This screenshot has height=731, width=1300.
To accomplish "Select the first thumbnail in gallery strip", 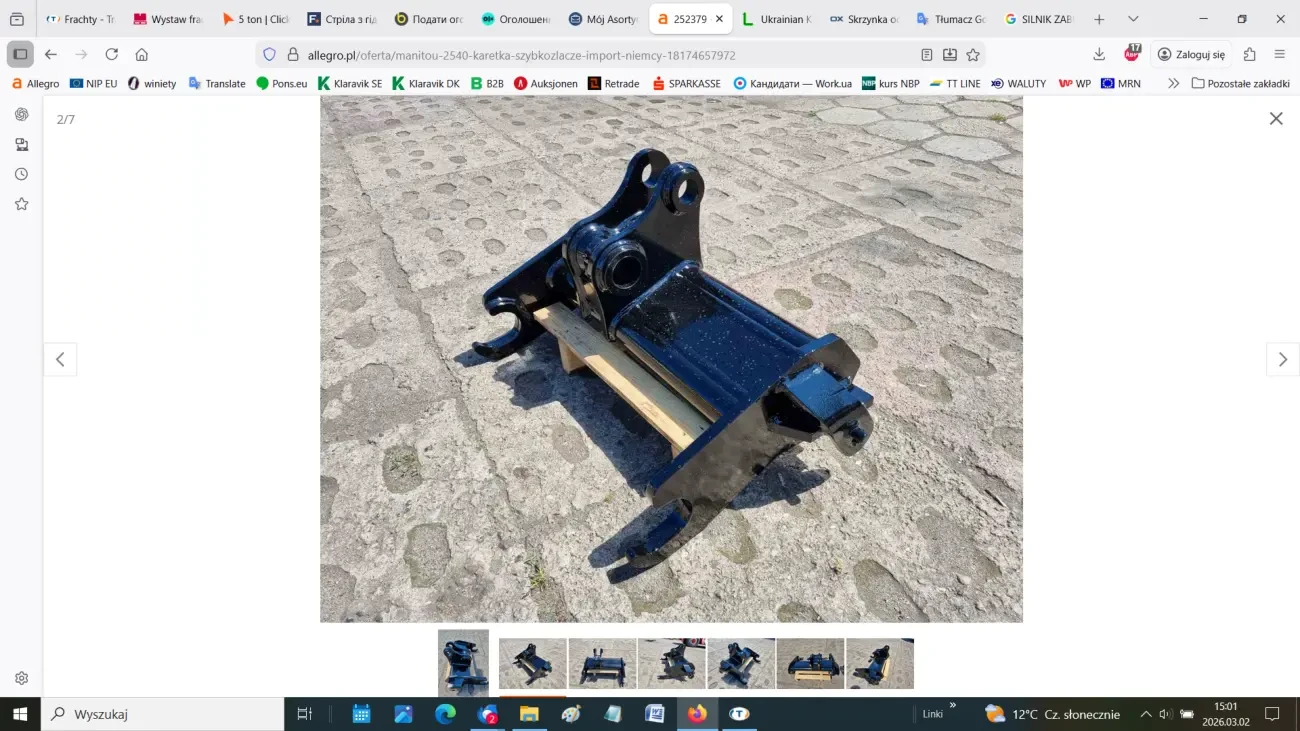I will 463,662.
